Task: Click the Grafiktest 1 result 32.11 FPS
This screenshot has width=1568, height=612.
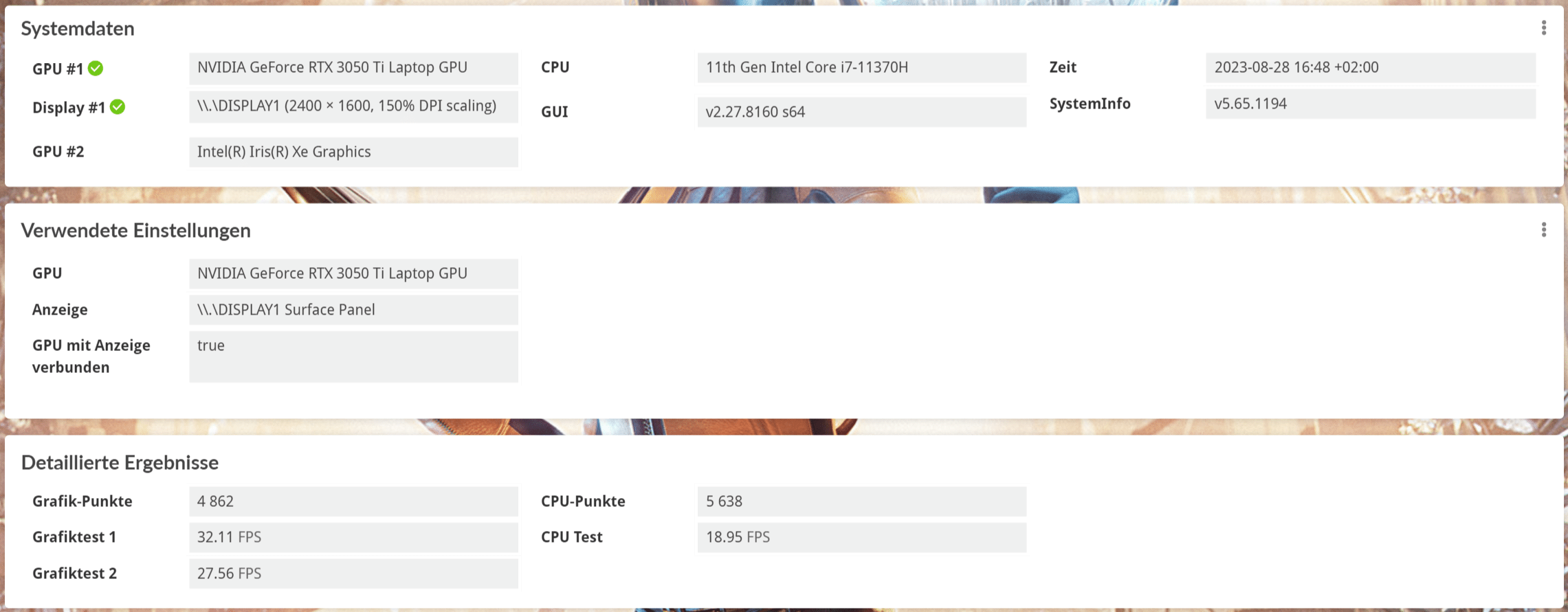Action: (353, 537)
